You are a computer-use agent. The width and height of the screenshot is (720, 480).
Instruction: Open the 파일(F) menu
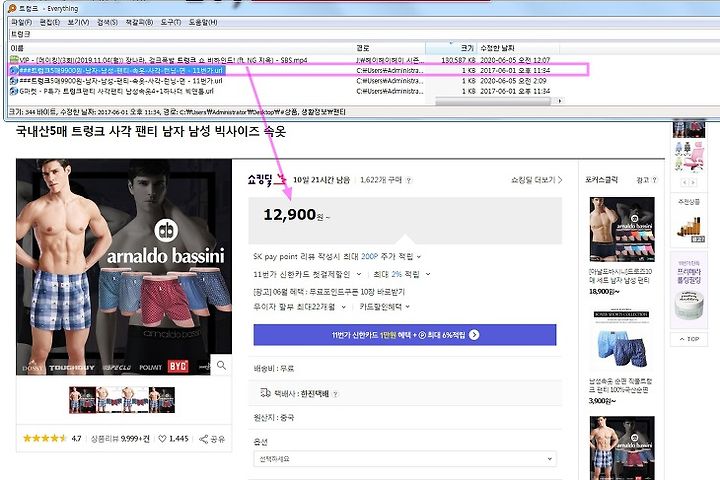[x=21, y=22]
